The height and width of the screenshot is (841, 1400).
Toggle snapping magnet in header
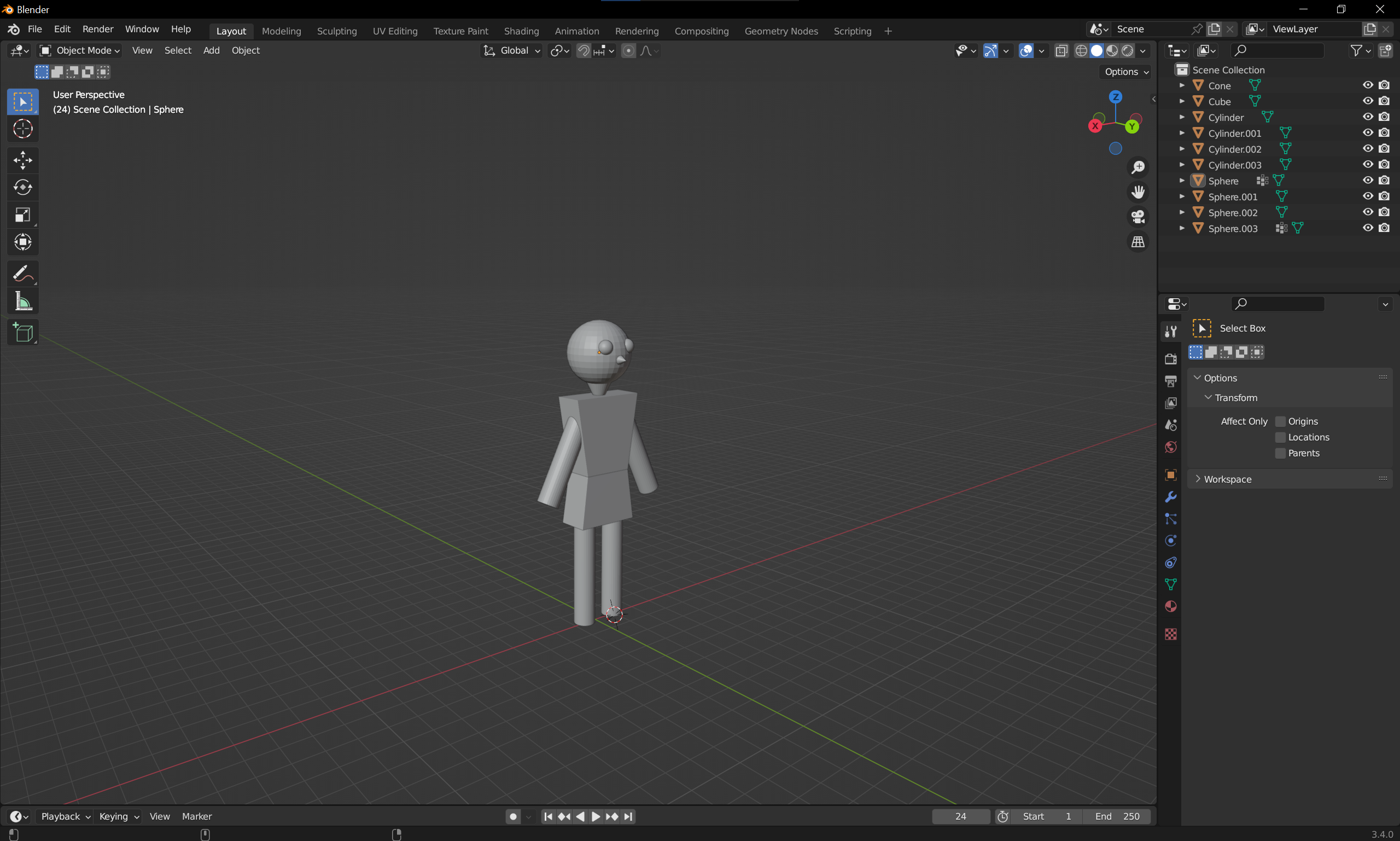584,50
